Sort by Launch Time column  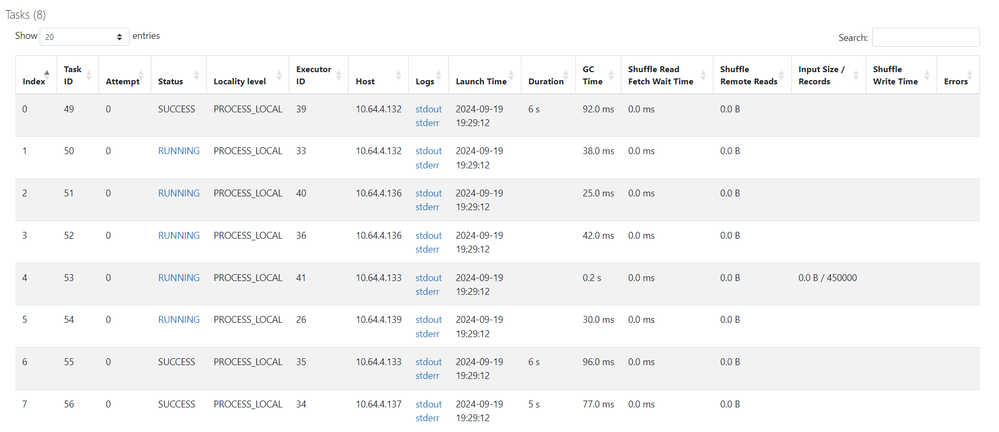(x=481, y=81)
